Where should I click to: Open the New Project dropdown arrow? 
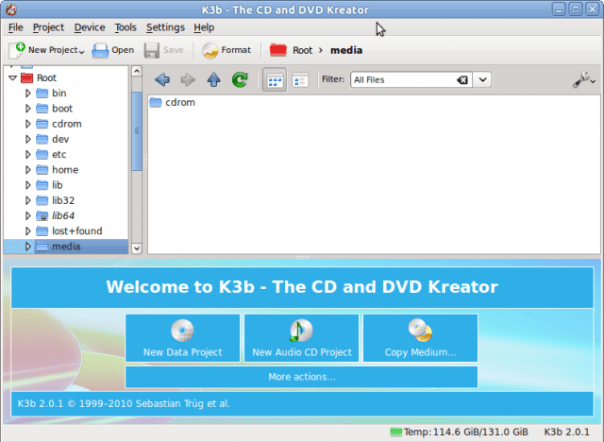click(x=82, y=52)
